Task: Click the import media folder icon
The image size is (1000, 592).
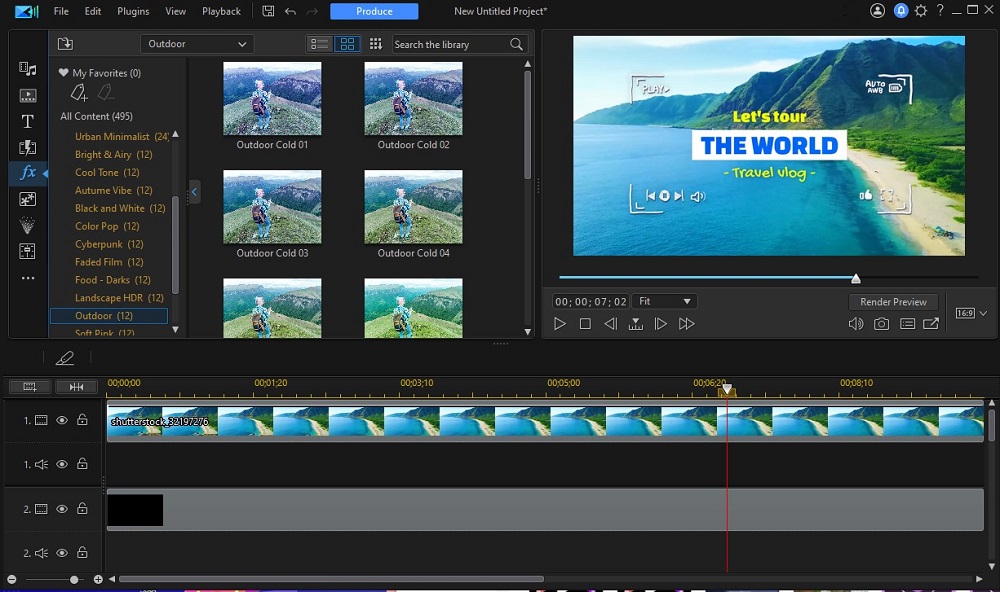Action: (x=65, y=44)
